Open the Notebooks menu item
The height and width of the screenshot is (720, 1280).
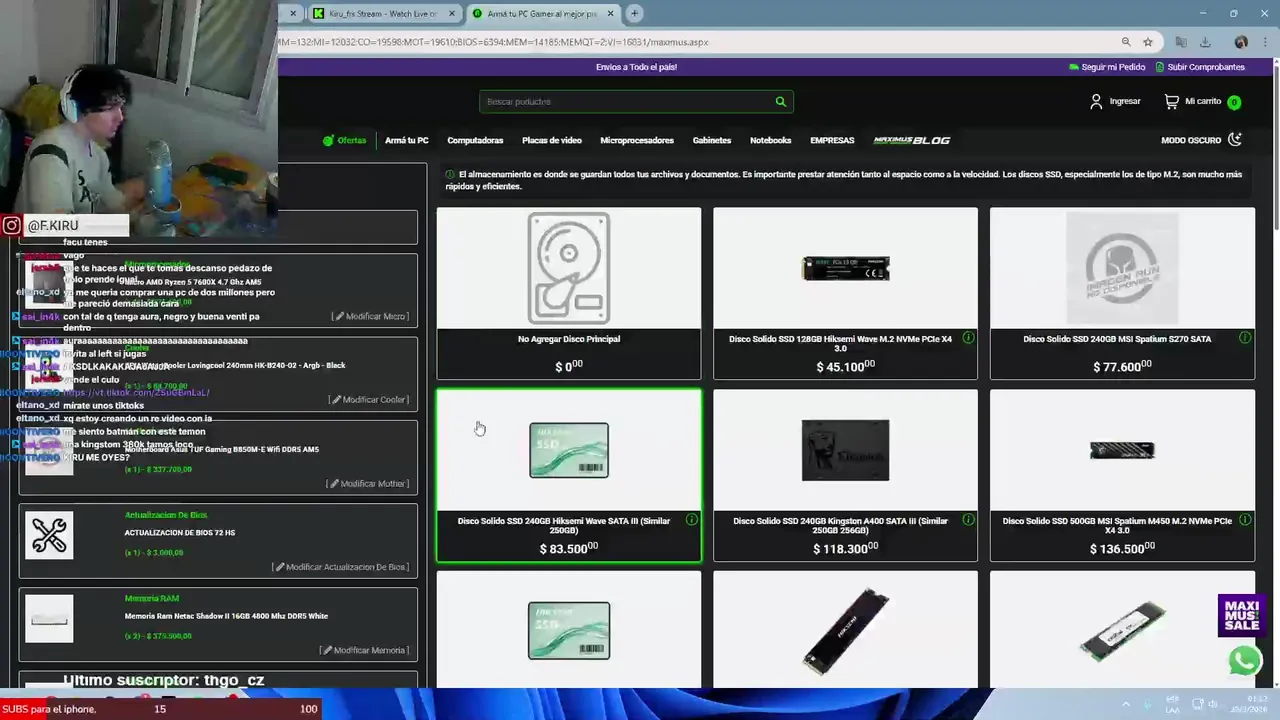770,140
